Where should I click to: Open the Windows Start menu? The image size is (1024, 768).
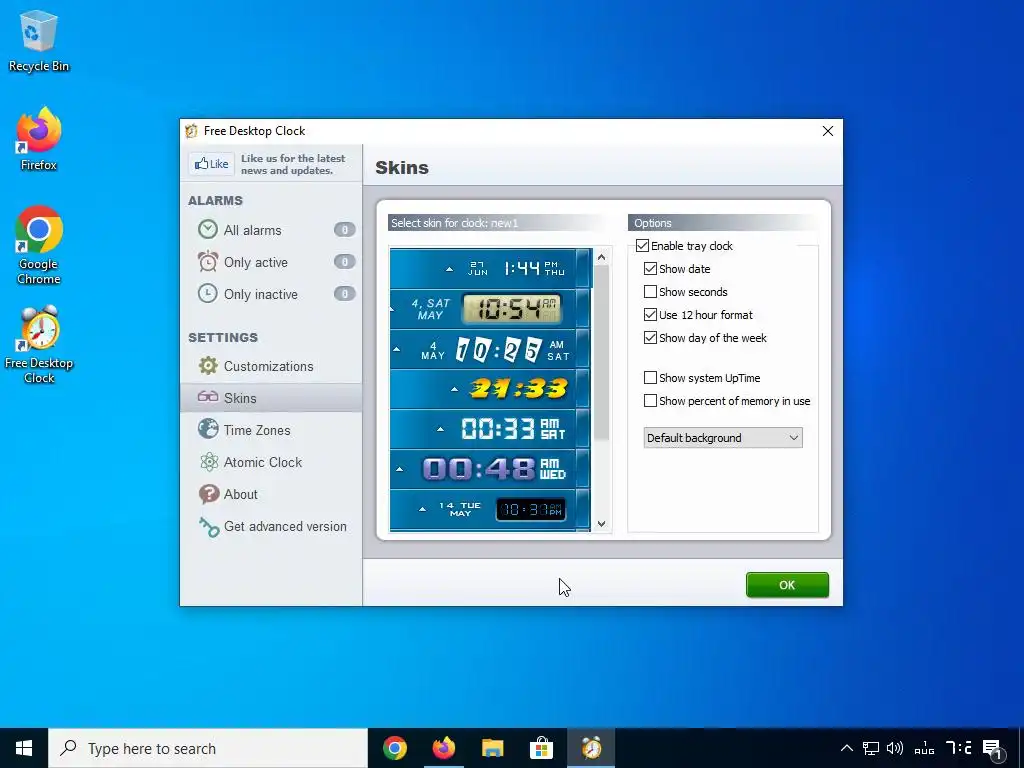point(24,748)
